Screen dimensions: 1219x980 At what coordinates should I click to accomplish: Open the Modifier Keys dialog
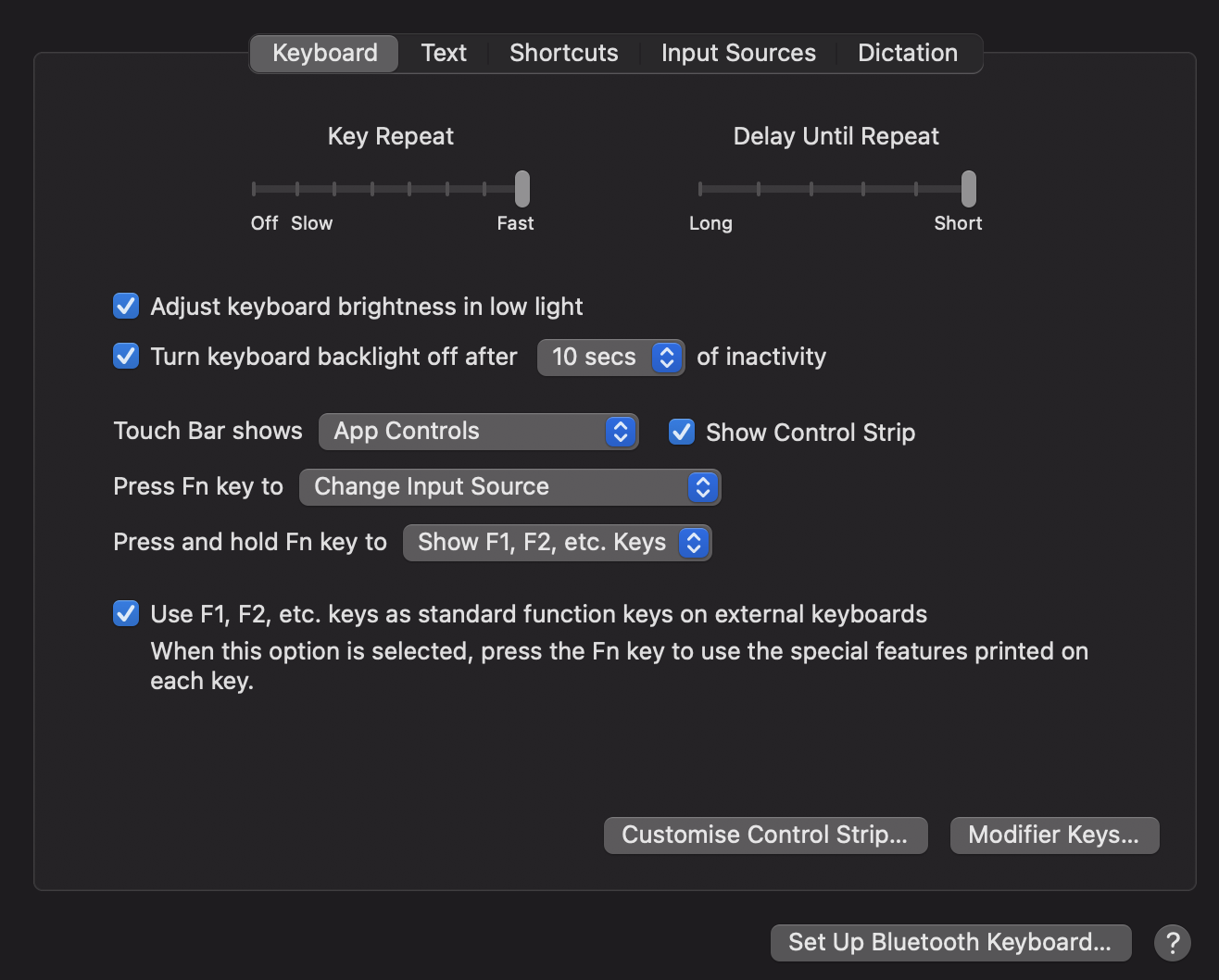coord(1054,835)
